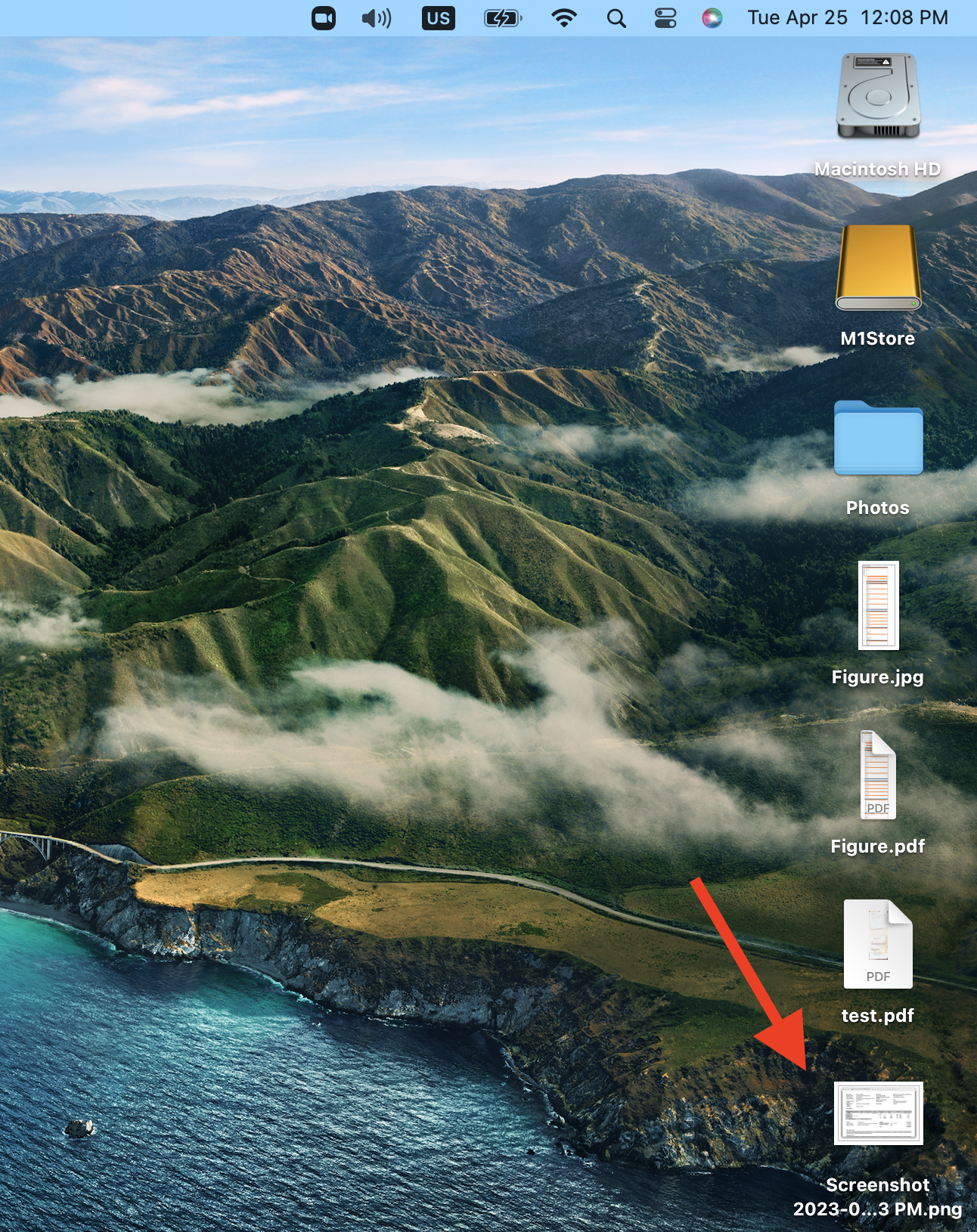Click the "Figure.pdf" file name text

pyautogui.click(x=878, y=847)
